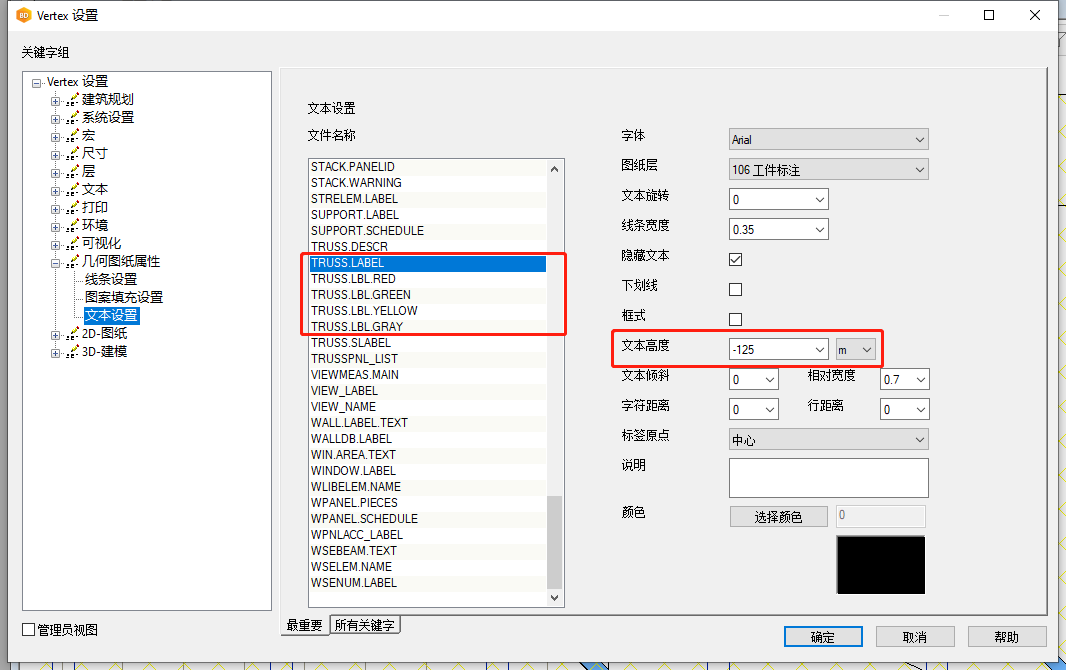Select TRUSS.LBL.YELLOW in the file list
Screen dimensions: 1066x670
[x=428, y=311]
